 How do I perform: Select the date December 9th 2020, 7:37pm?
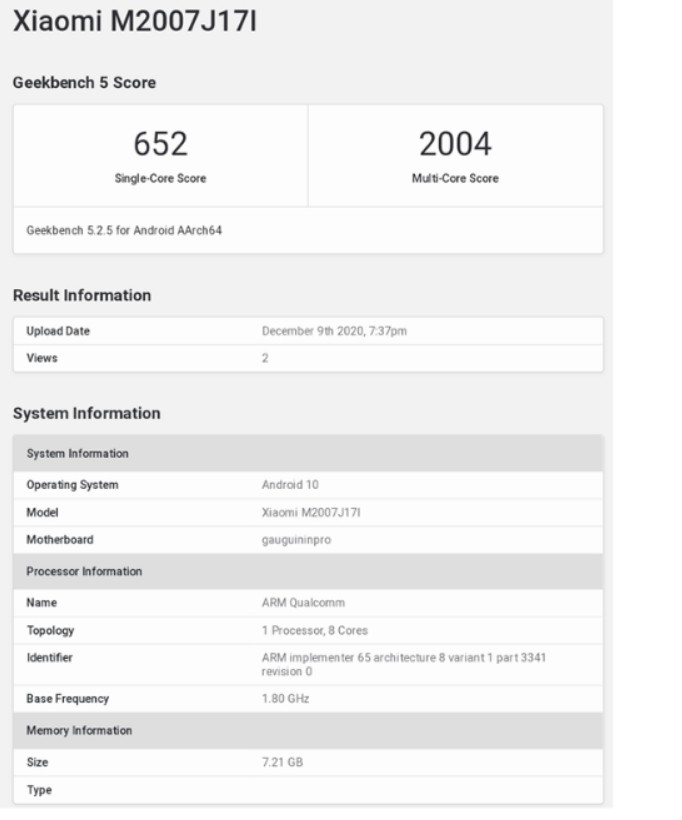click(334, 331)
